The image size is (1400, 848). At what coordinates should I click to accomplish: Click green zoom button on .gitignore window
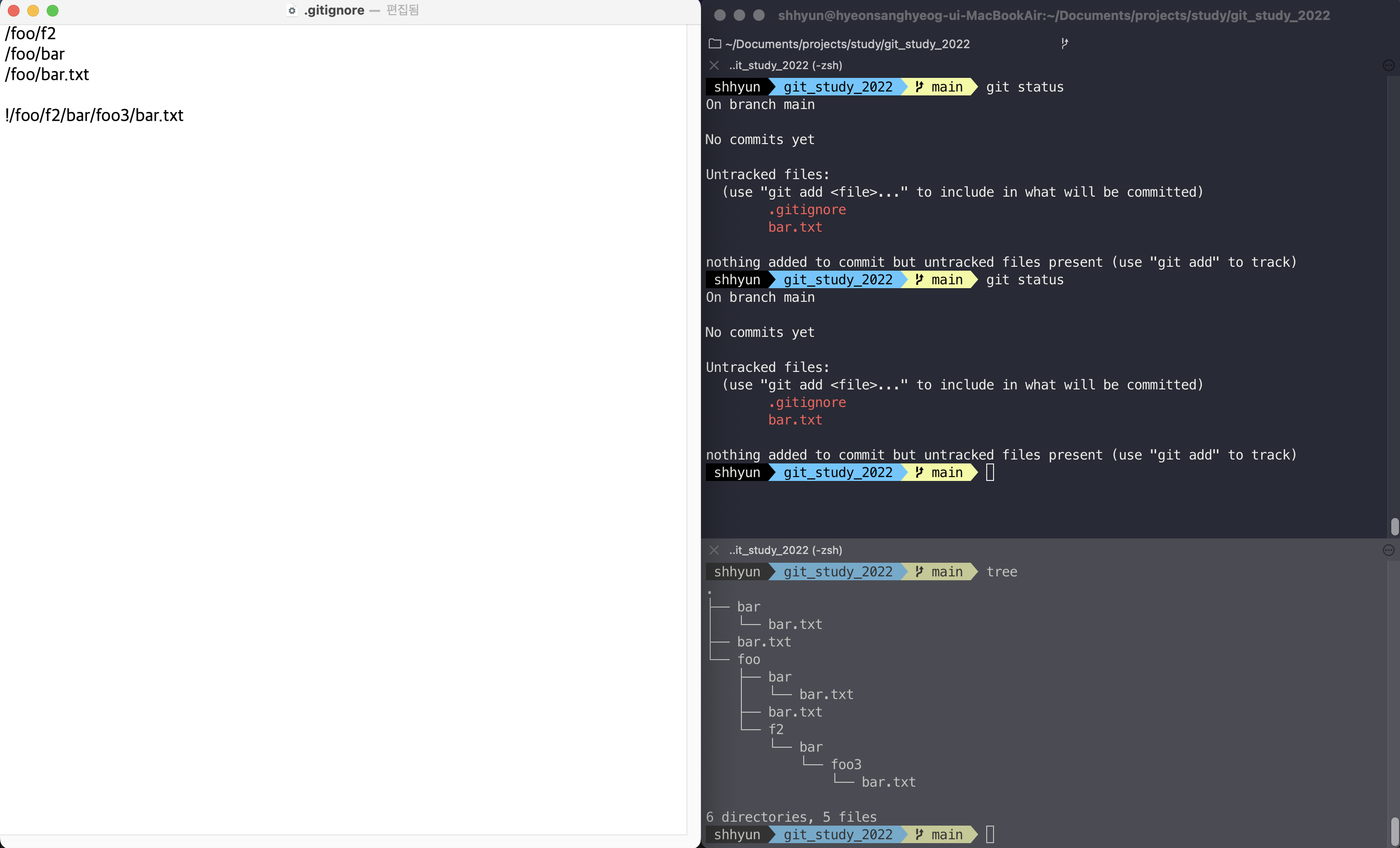(x=52, y=11)
